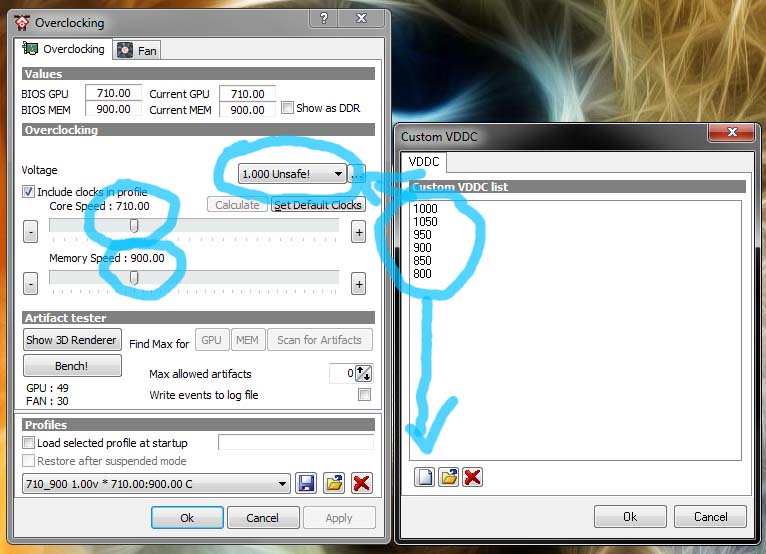Select 950 in the Custom VDDC list
This screenshot has height=554, width=766.
[x=423, y=235]
